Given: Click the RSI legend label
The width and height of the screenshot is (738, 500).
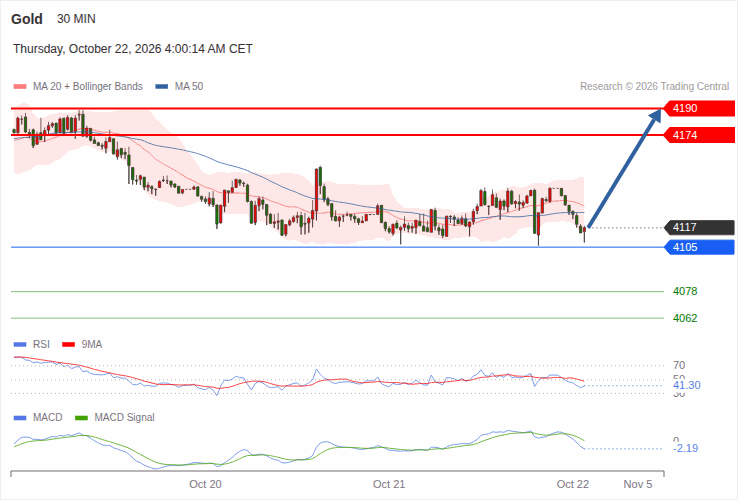Looking at the screenshot, I should [41, 345].
